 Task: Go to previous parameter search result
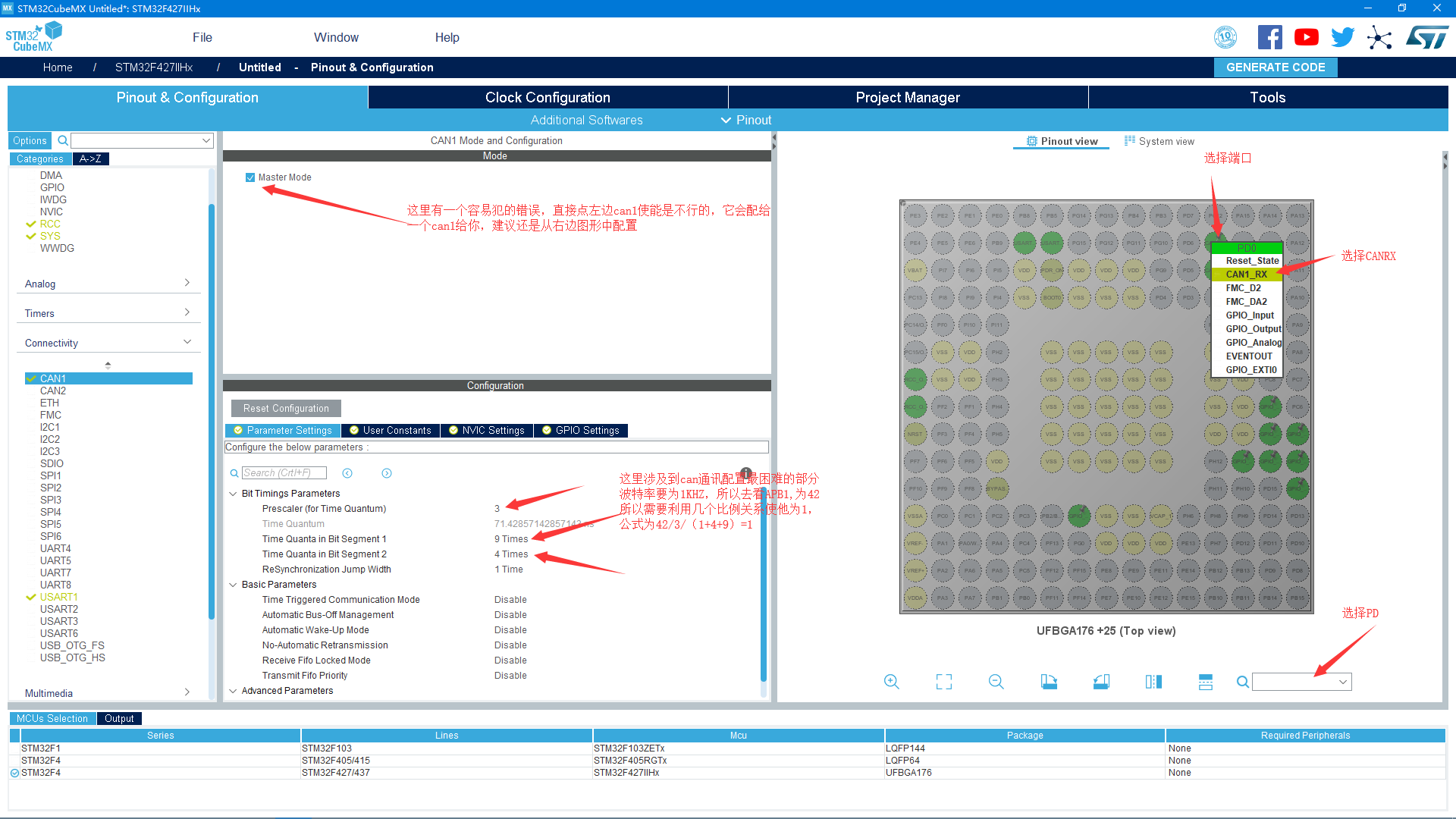click(x=347, y=473)
